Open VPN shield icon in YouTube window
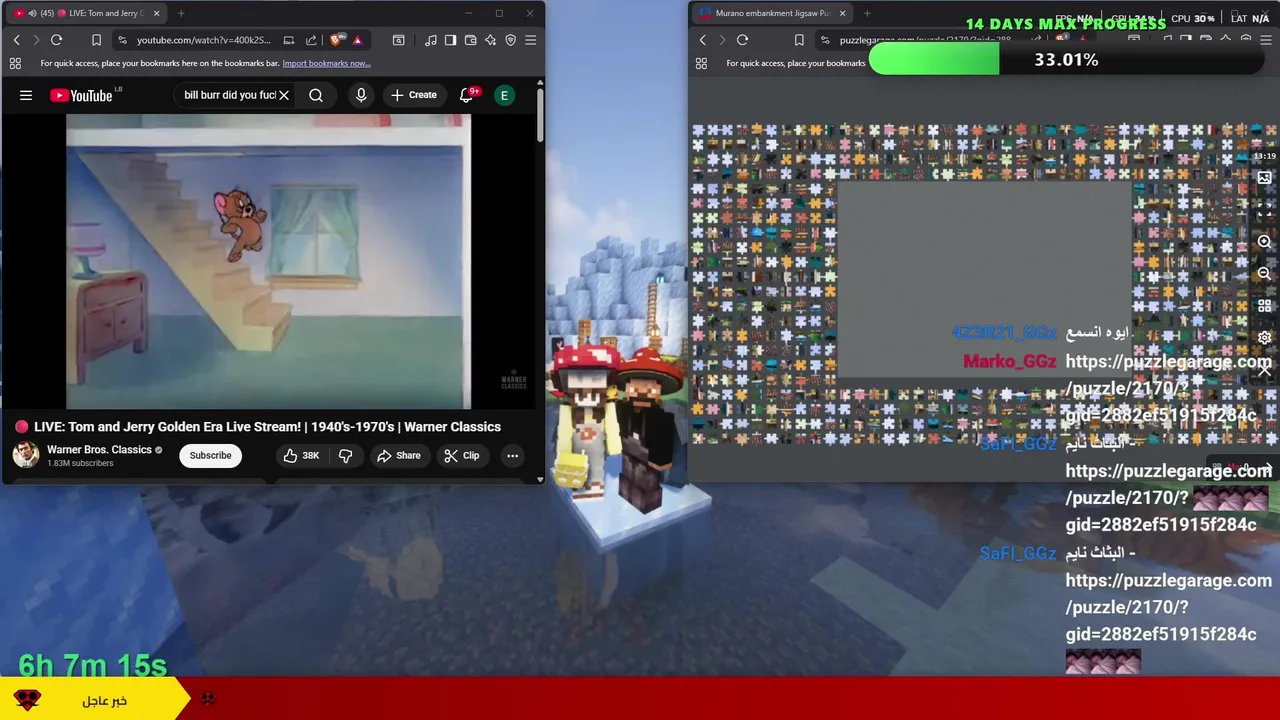 [x=510, y=40]
